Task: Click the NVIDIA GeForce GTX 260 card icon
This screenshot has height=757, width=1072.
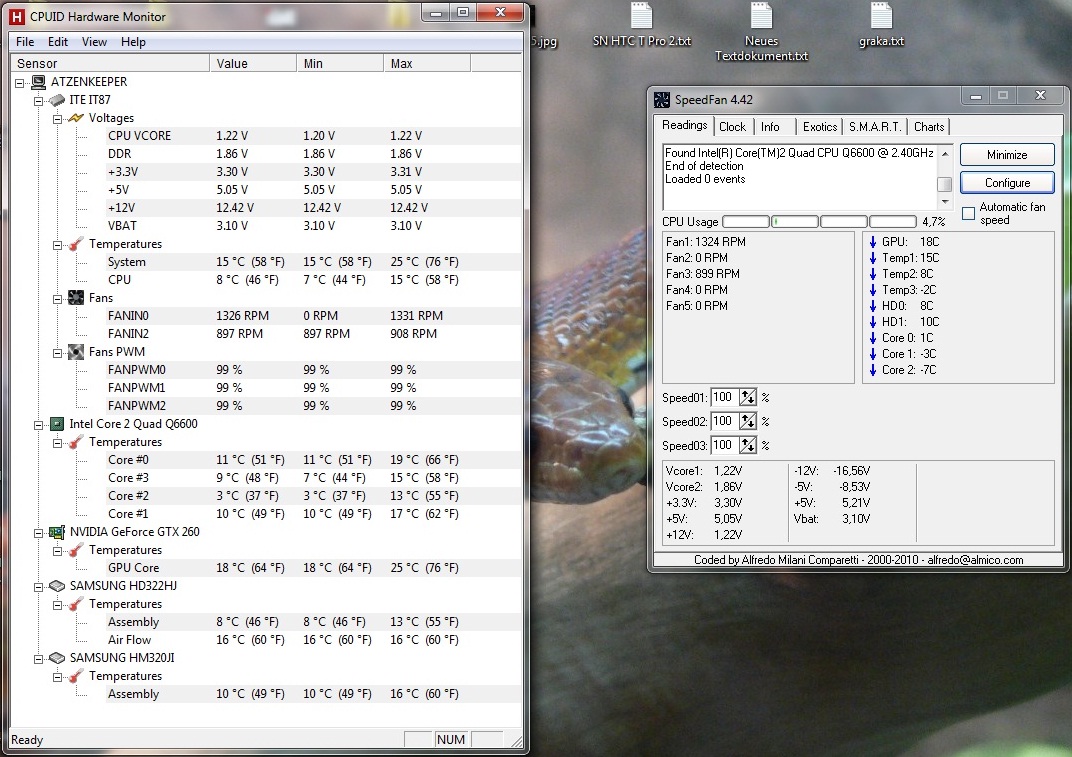Action: 57,532
